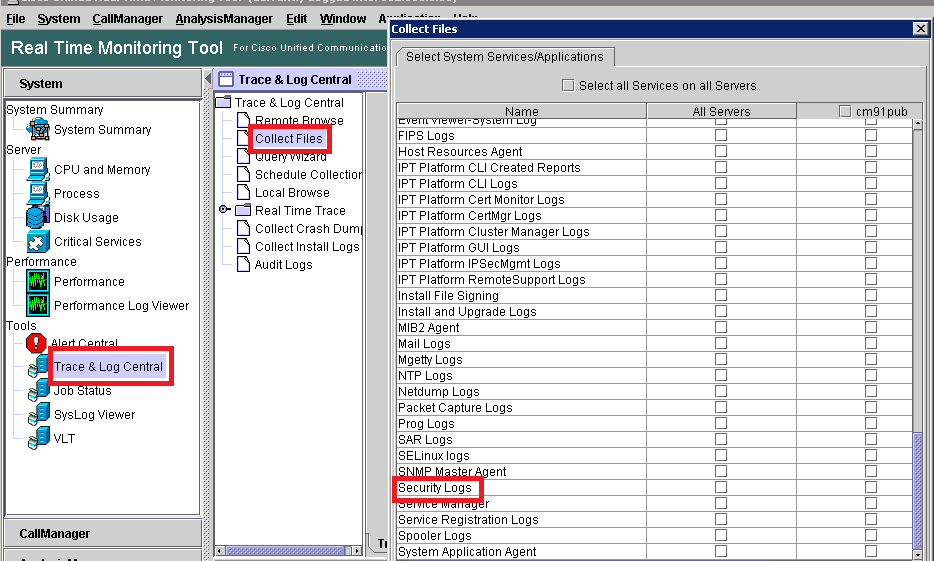The image size is (934, 561).
Task: Click the tree pane horizontal scrollbar right arrow
Action: click(x=356, y=551)
